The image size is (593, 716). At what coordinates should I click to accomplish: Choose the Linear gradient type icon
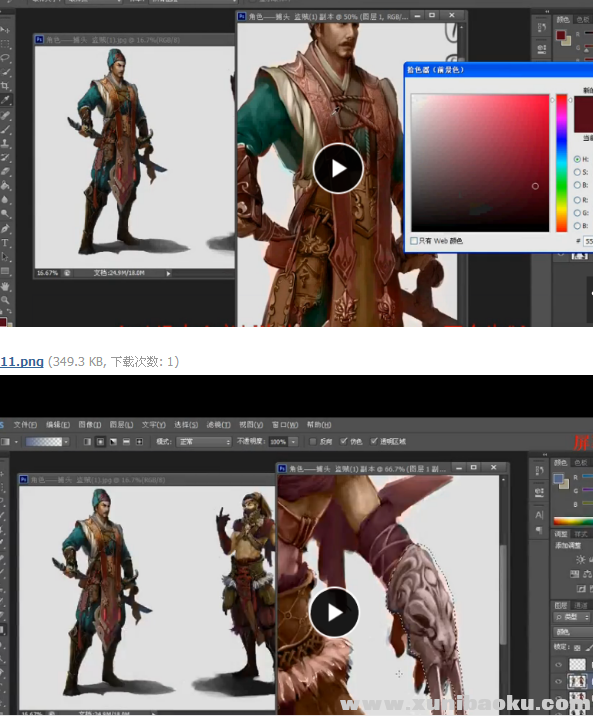point(87,442)
